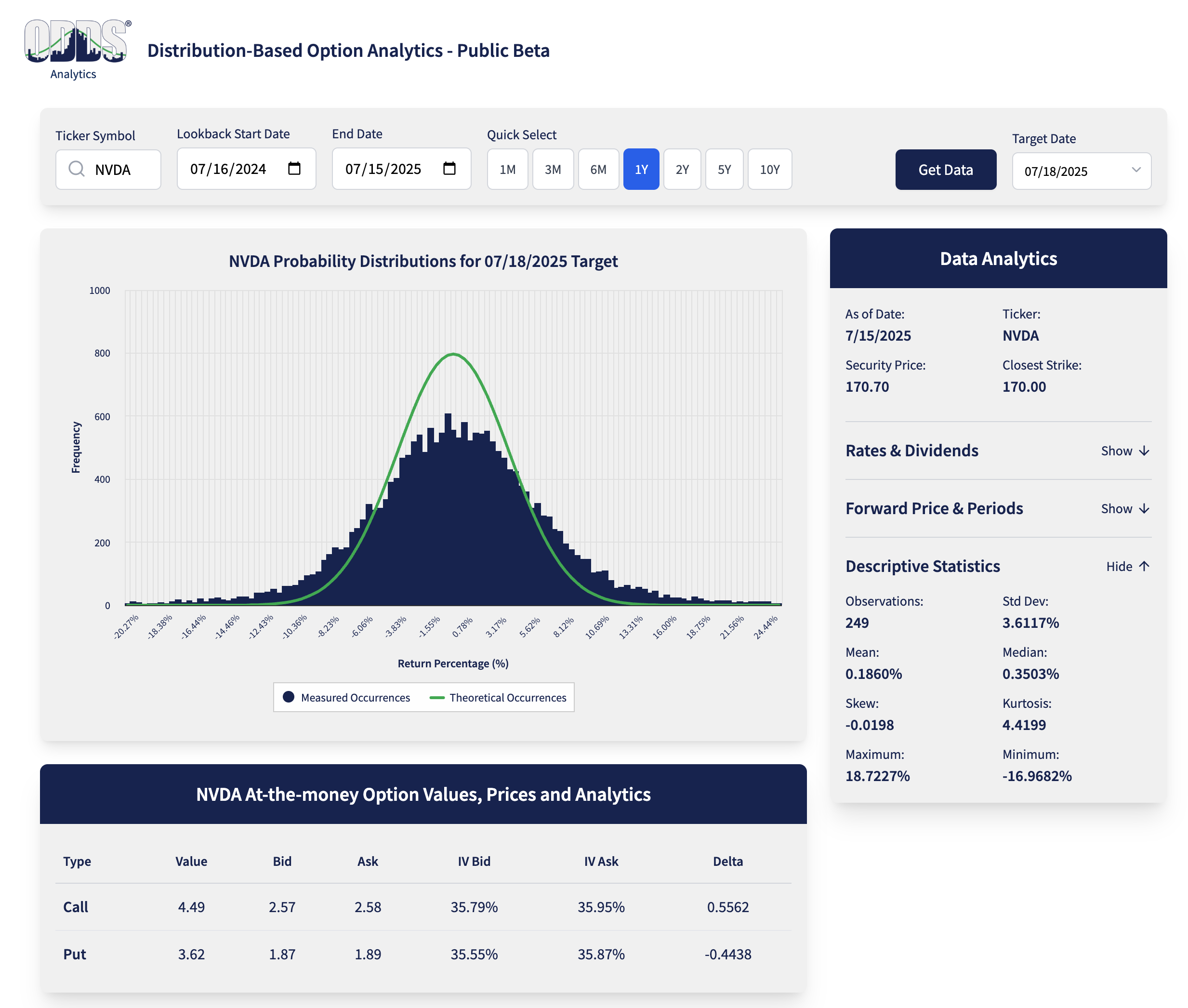Viewport: 1188px width, 1008px height.
Task: Click Call IV Ask 35.95%
Action: 601,907
